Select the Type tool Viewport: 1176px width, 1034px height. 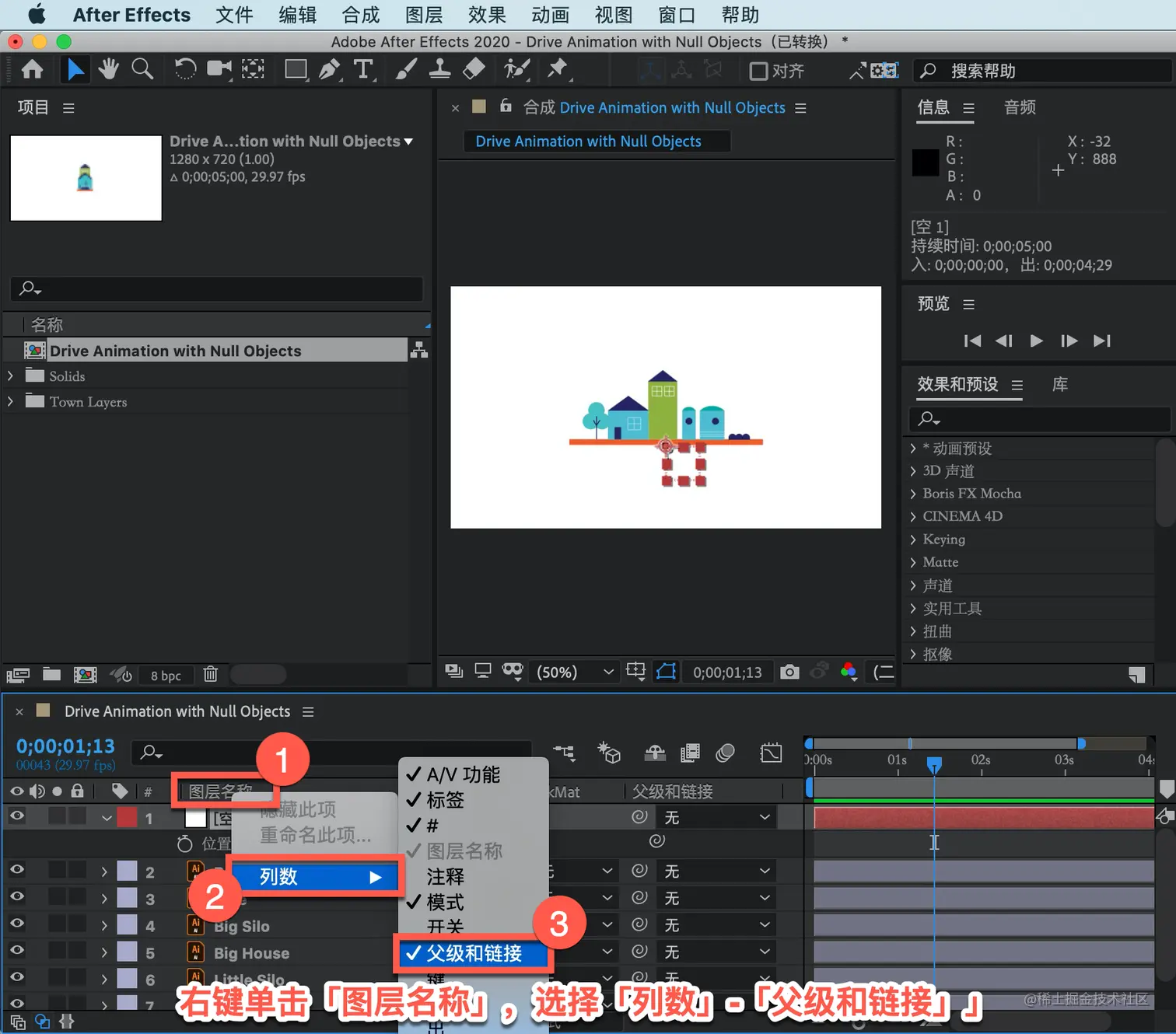363,70
